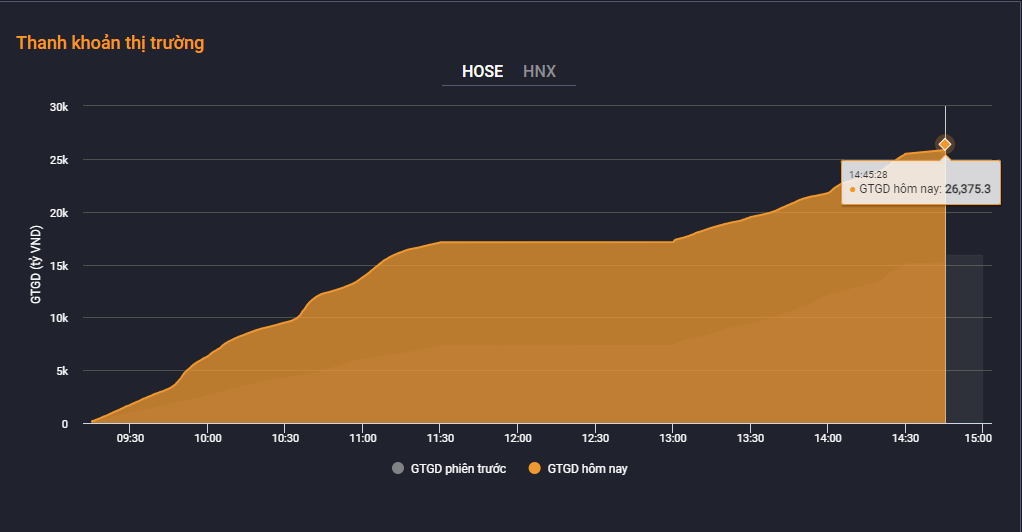Image resolution: width=1022 pixels, height=532 pixels.
Task: Click the small orange bullet in tooltip
Action: [x=852, y=189]
